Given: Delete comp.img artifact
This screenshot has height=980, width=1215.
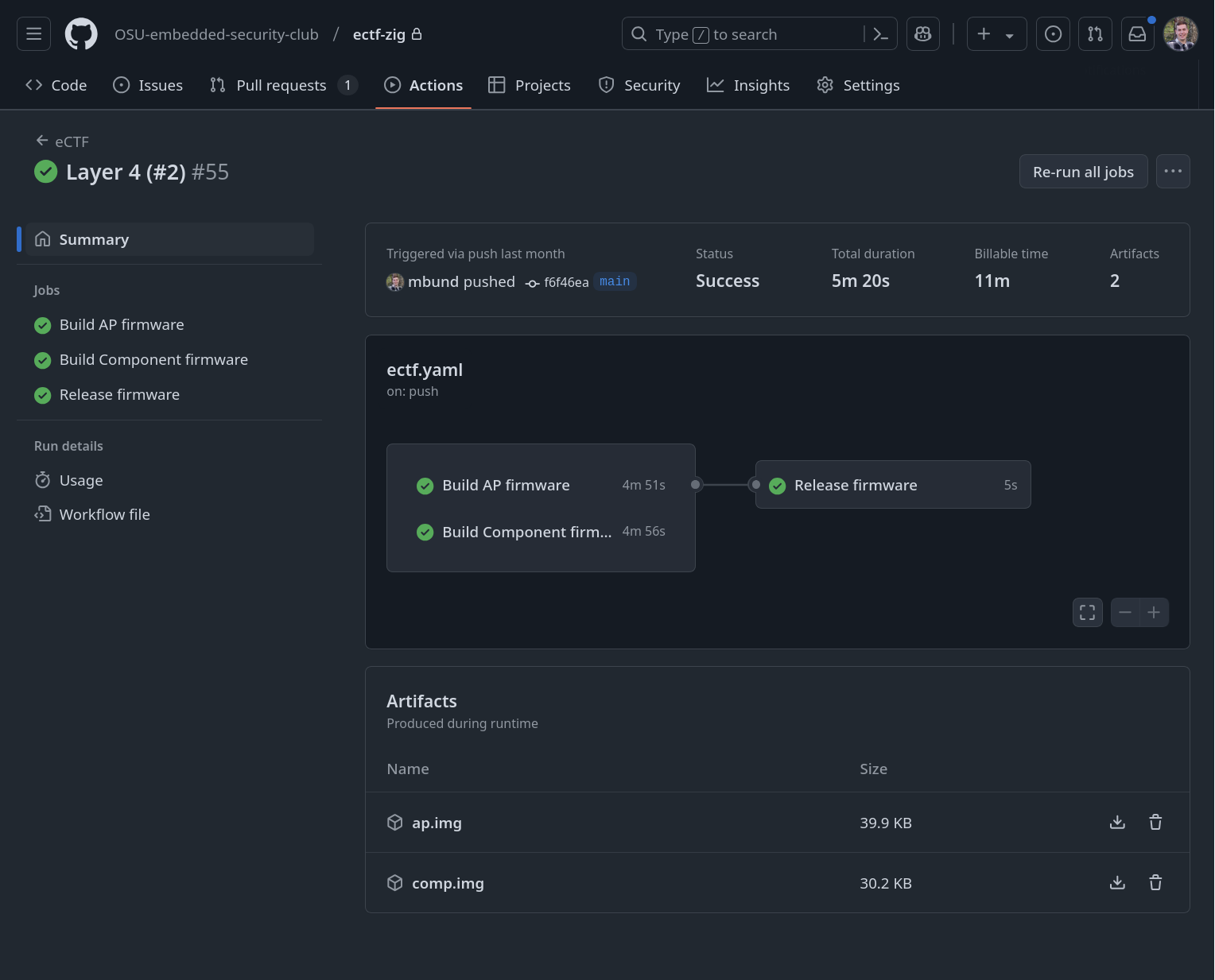Looking at the screenshot, I should [1155, 883].
